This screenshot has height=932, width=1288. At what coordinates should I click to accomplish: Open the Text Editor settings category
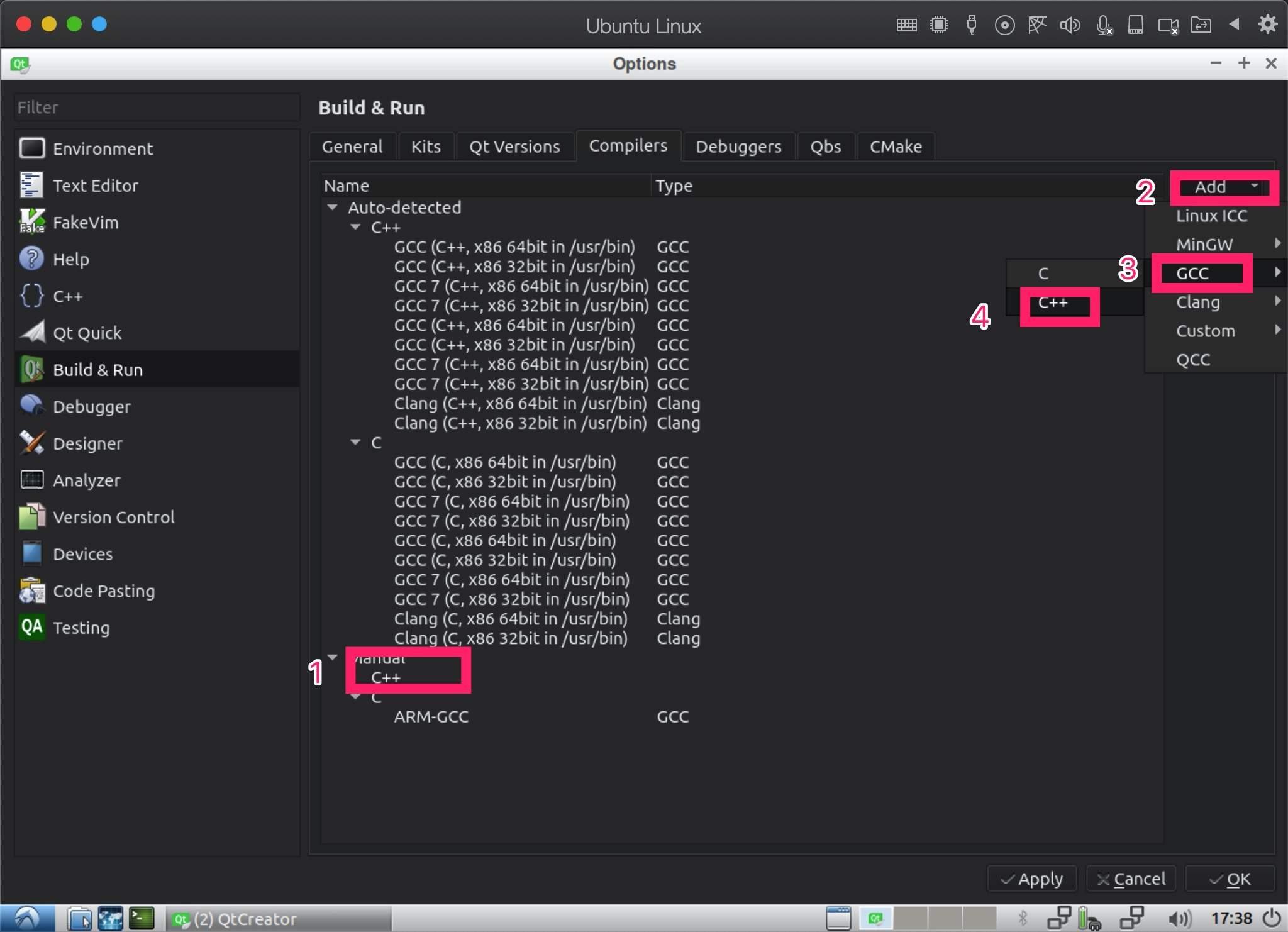click(157, 186)
